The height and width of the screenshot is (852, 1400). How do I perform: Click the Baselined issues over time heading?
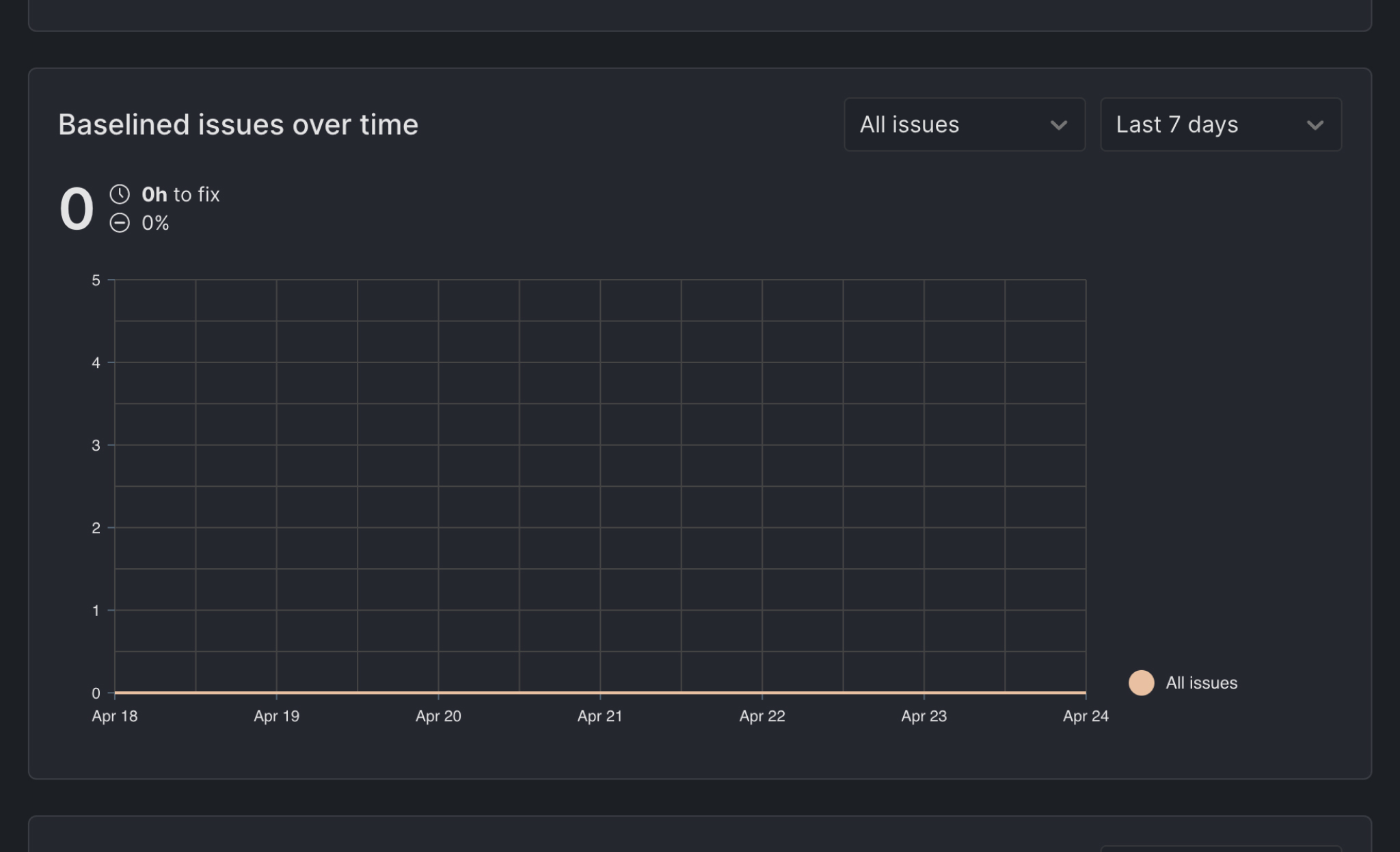tap(238, 124)
